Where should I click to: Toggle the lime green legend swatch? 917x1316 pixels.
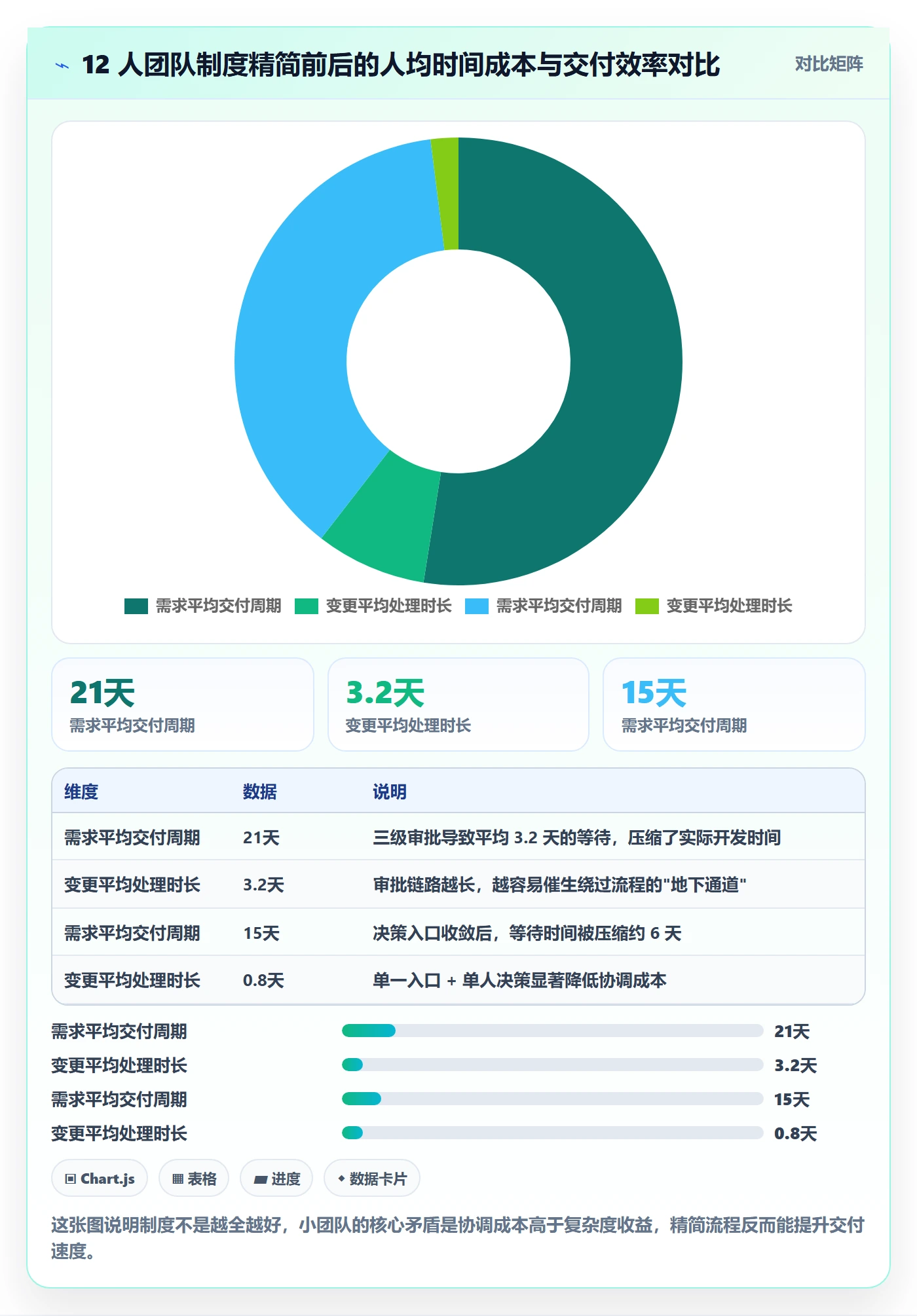pos(647,606)
